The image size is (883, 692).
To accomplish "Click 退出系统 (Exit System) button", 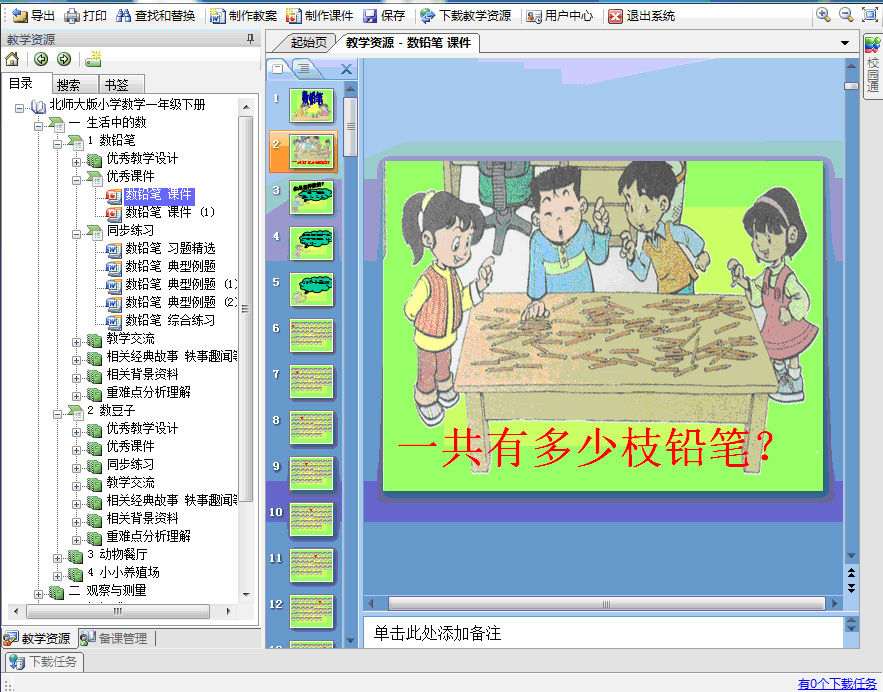I will coord(641,16).
